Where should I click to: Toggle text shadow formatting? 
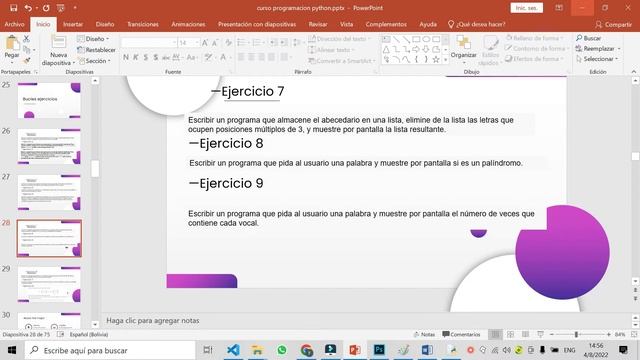pyautogui.click(x=156, y=58)
